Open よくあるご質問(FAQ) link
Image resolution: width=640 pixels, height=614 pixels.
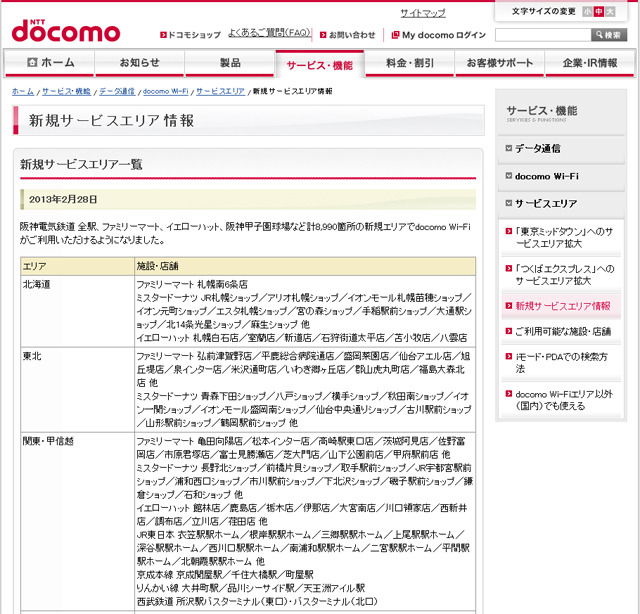[269, 33]
